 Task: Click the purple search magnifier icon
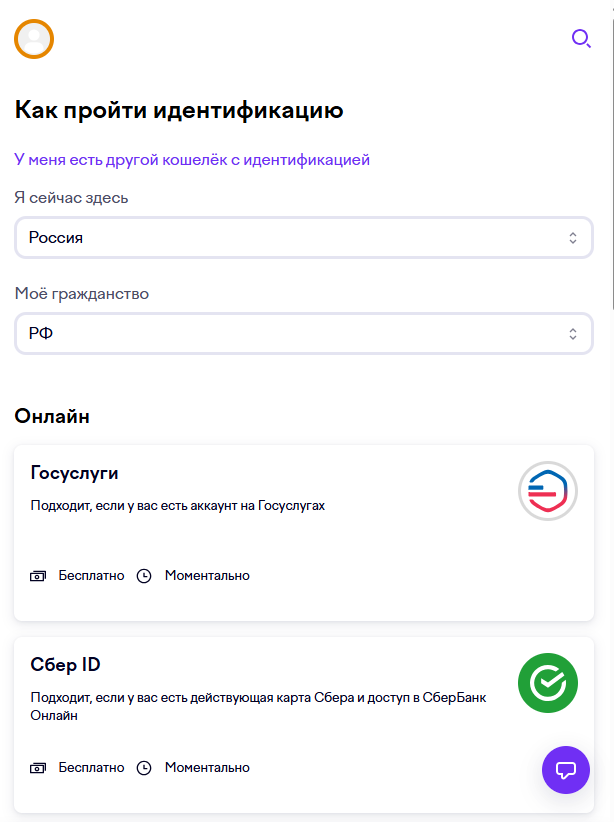[581, 39]
